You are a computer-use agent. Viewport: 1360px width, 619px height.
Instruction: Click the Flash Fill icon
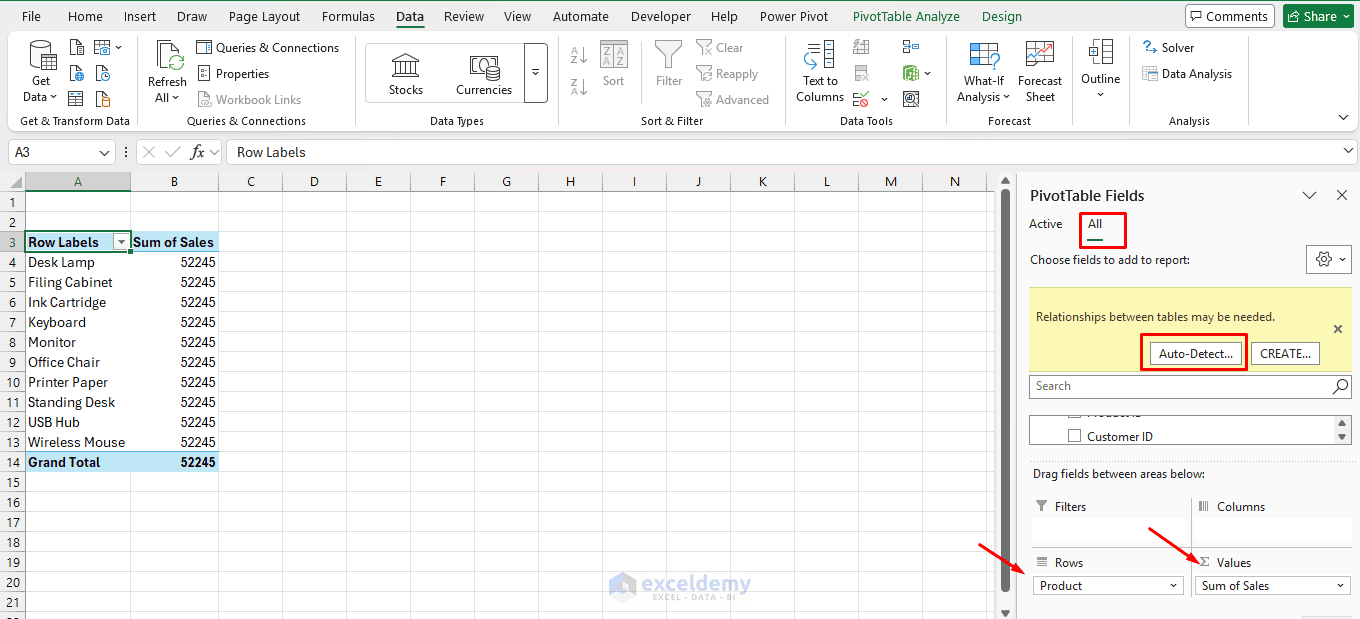861,47
